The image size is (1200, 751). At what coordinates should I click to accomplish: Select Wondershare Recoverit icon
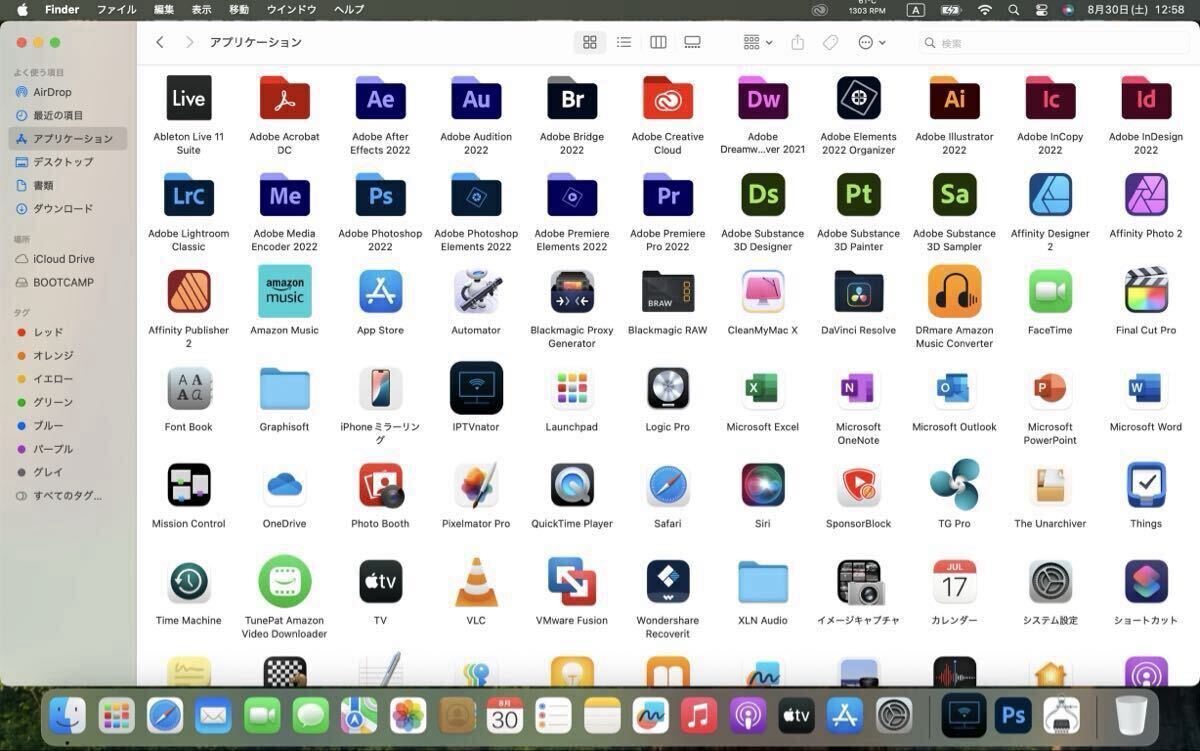click(668, 582)
